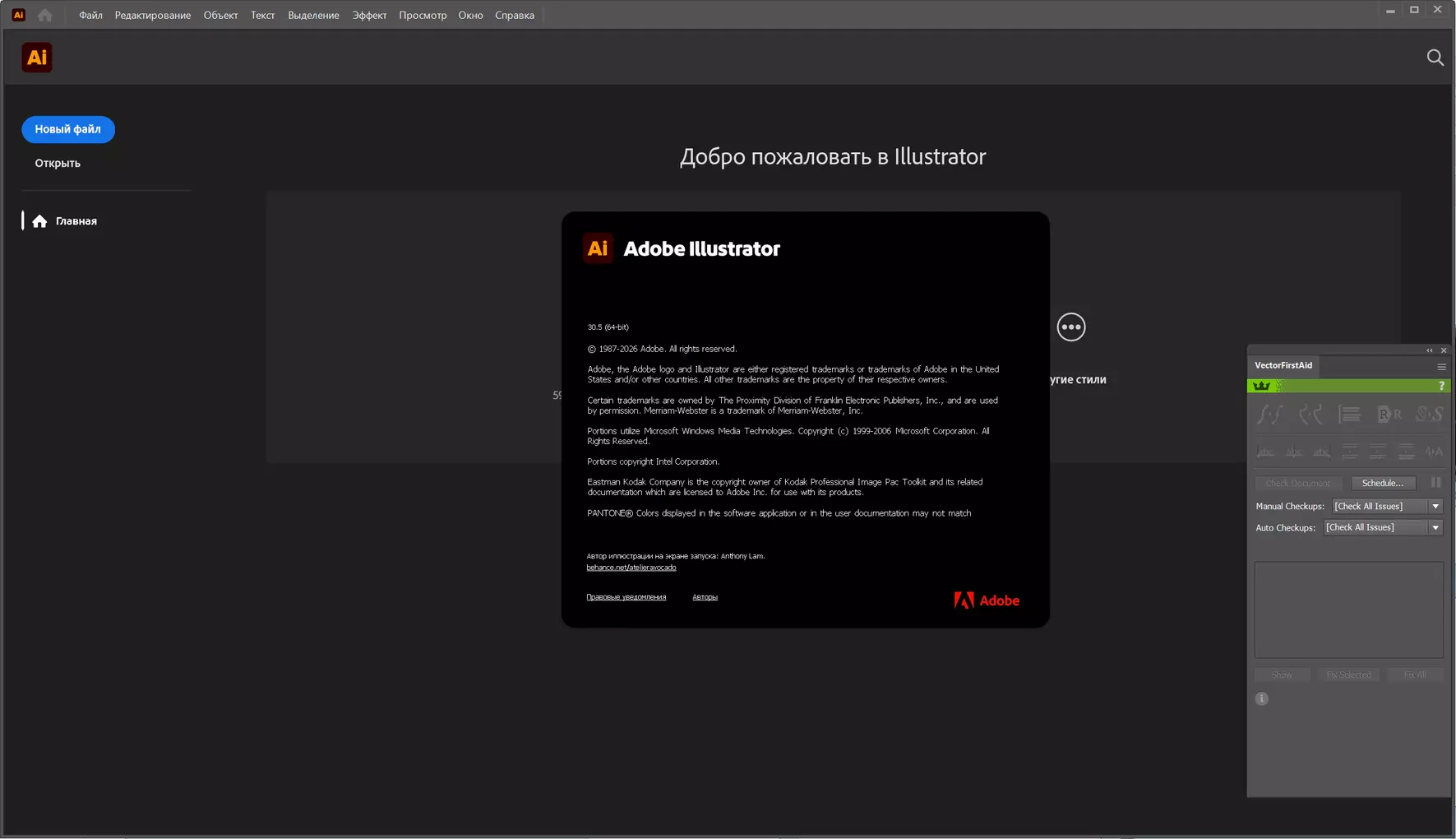This screenshot has width=1456, height=839.
Task: Open the Окно menu
Action: 470,15
